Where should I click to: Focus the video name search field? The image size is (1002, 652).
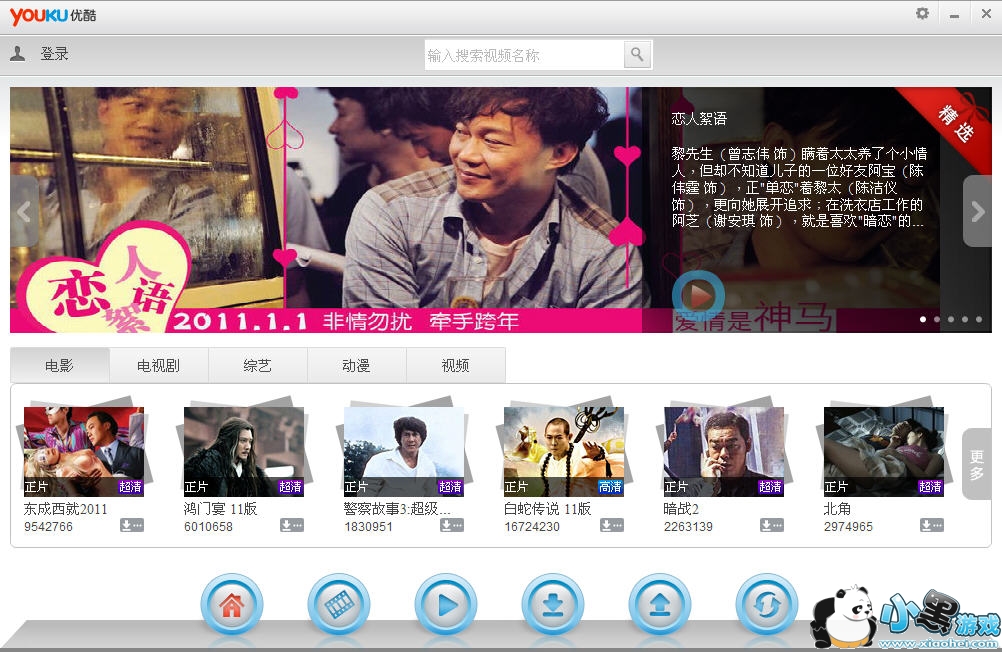(x=524, y=55)
